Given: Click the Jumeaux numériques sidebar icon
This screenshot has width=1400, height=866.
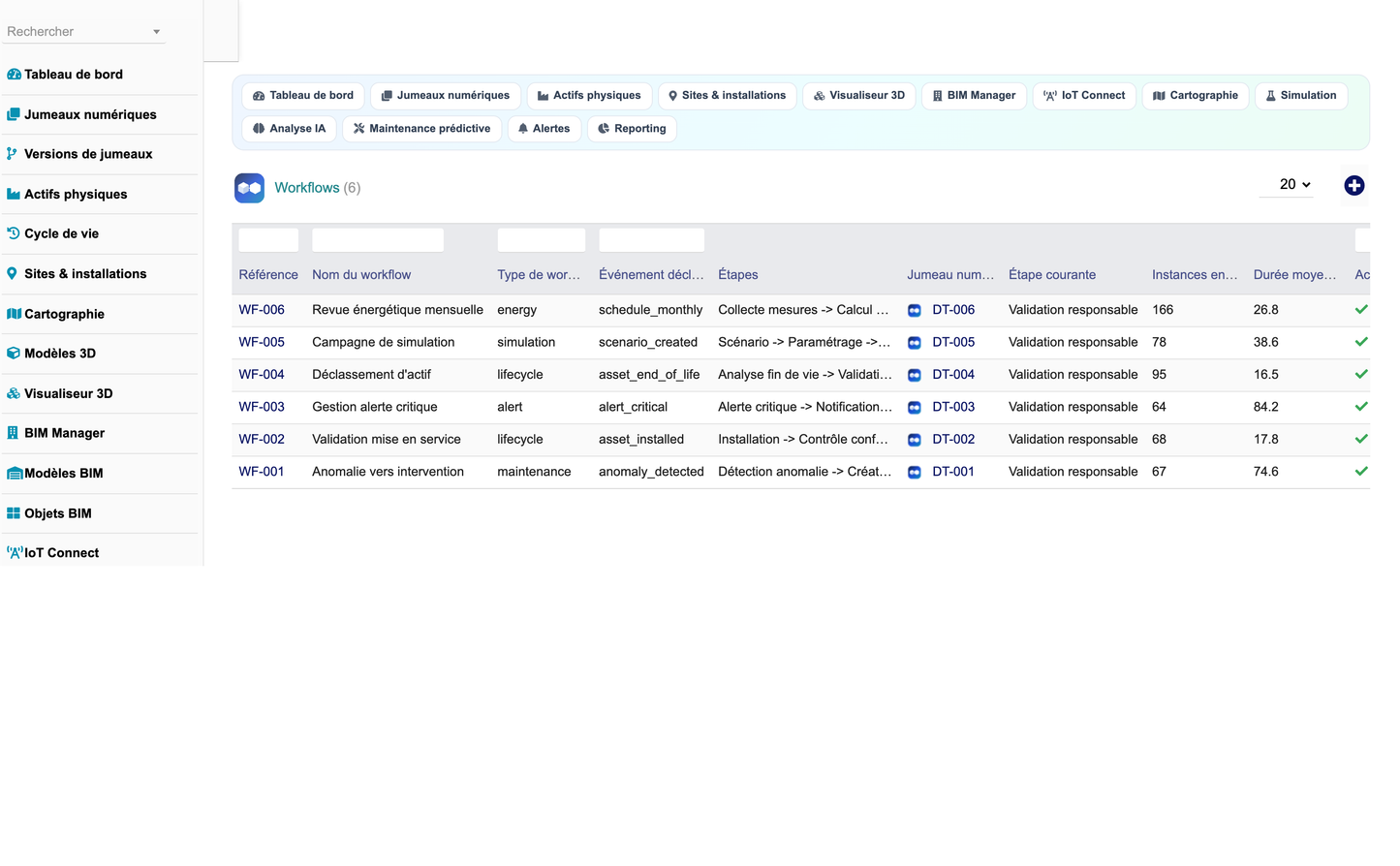Looking at the screenshot, I should (x=14, y=114).
